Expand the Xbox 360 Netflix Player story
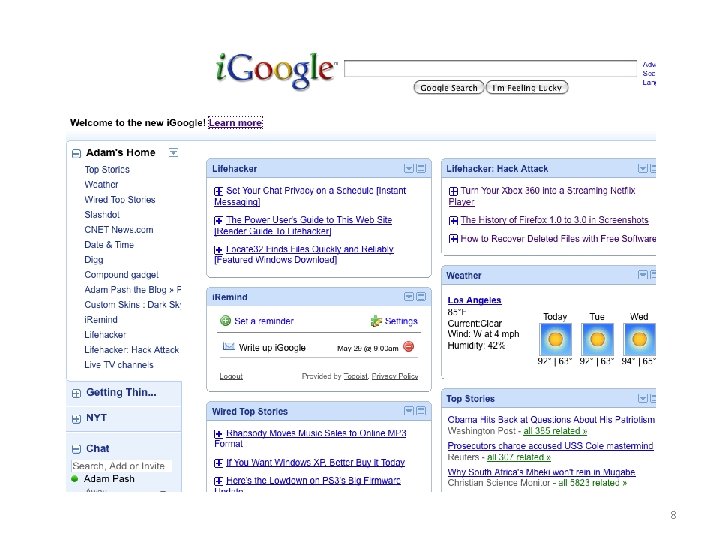Image resolution: width=720 pixels, height=540 pixels. [x=453, y=191]
